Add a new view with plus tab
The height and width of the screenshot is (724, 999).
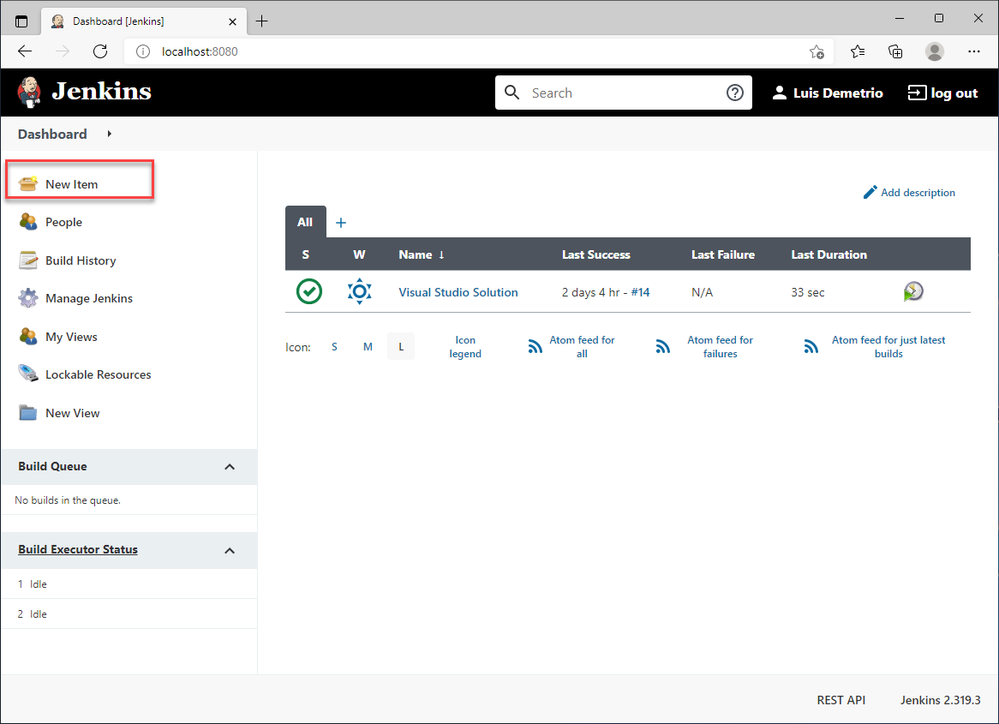(x=341, y=222)
